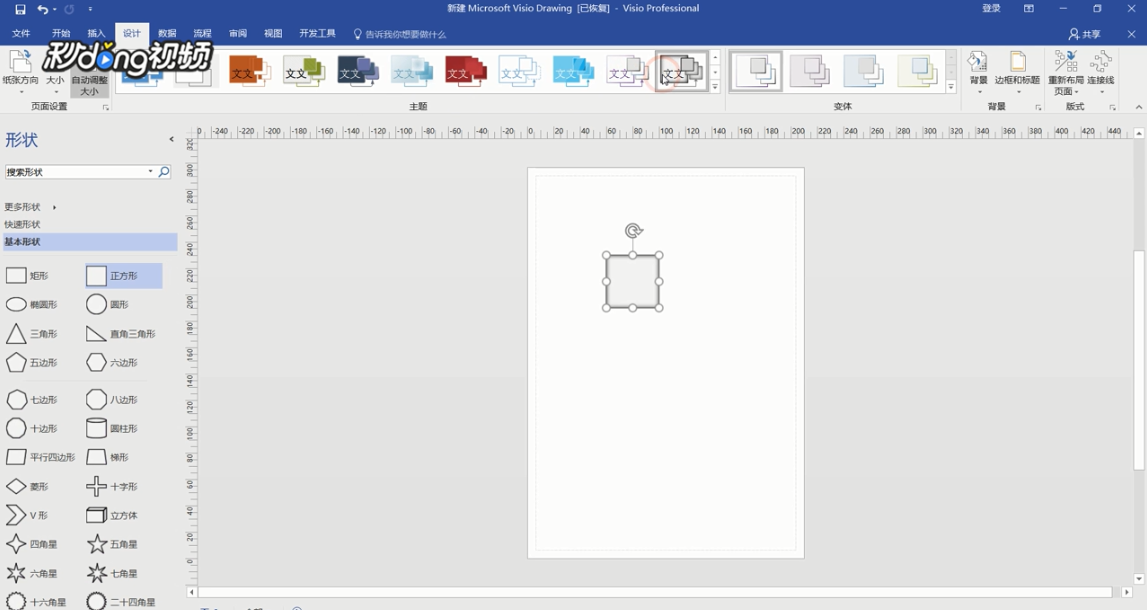Select the 矩形 rectangle shape
Screen dimensions: 1147x610
point(27,276)
